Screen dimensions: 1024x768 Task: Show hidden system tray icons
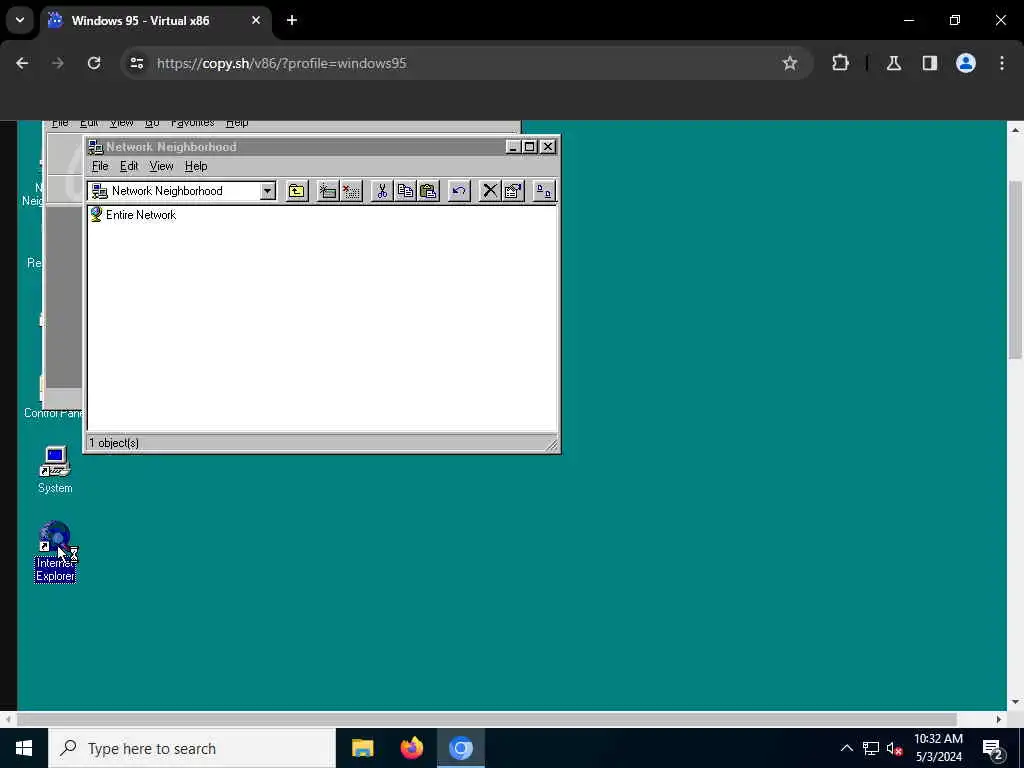coord(846,748)
